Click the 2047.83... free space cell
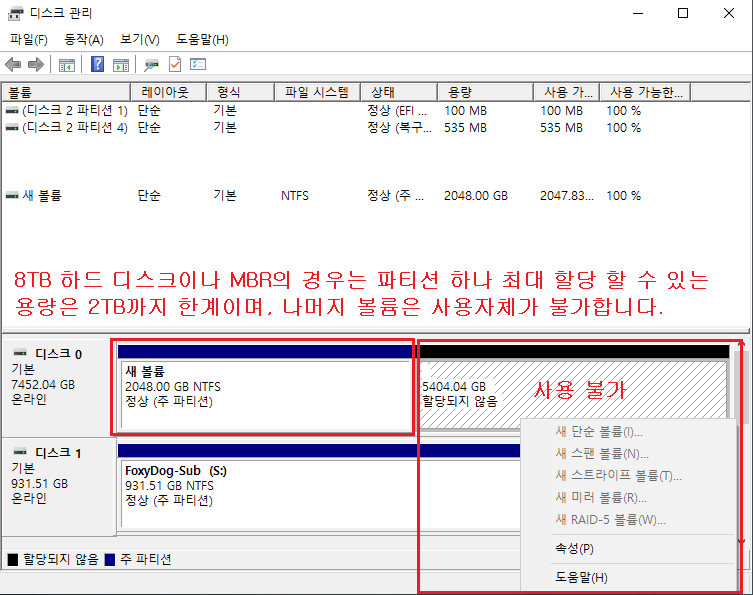Image resolution: width=753 pixels, height=595 pixels. [567, 195]
